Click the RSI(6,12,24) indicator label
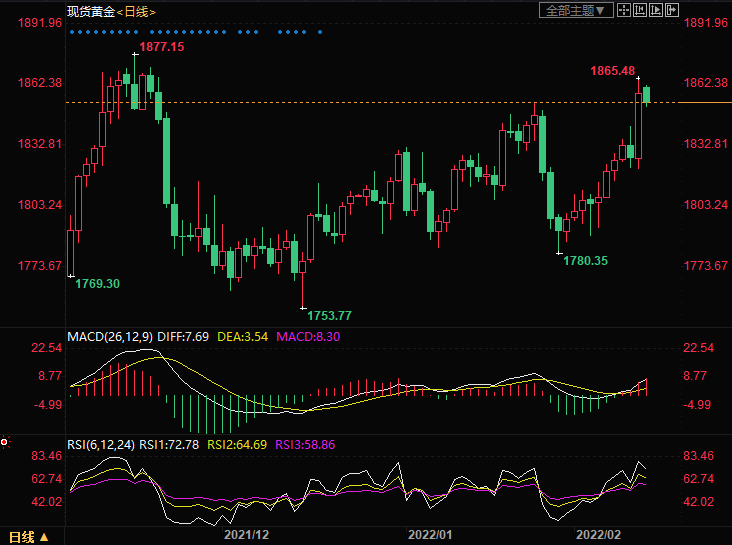732x545 pixels. 101,444
